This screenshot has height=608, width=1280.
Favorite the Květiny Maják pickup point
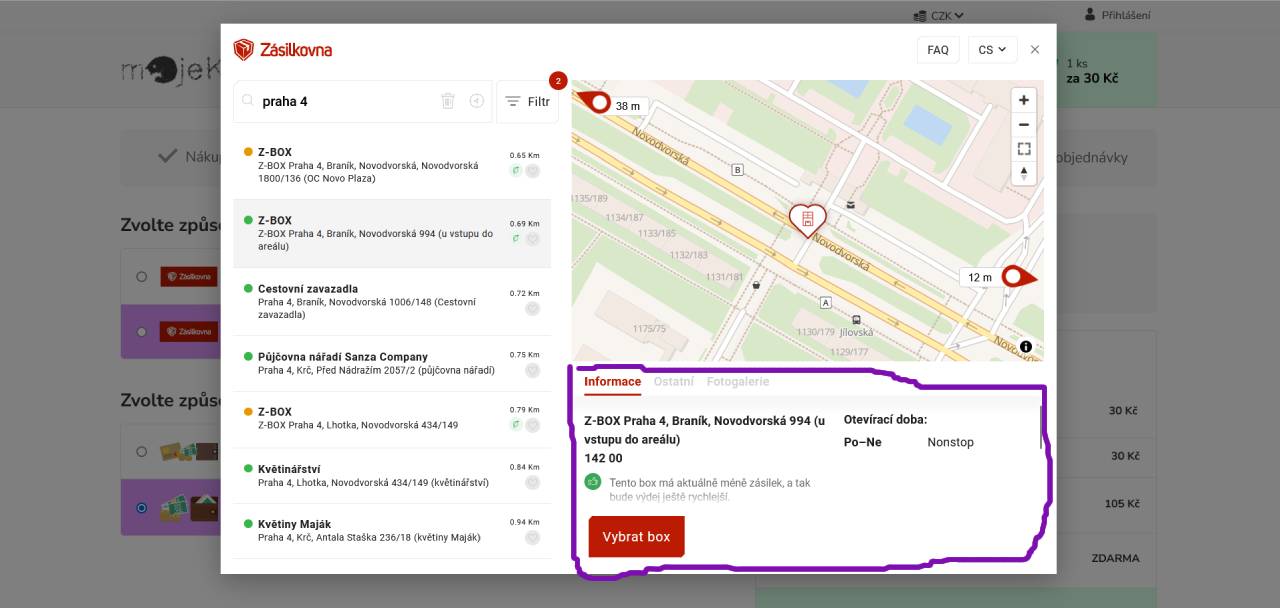click(533, 537)
